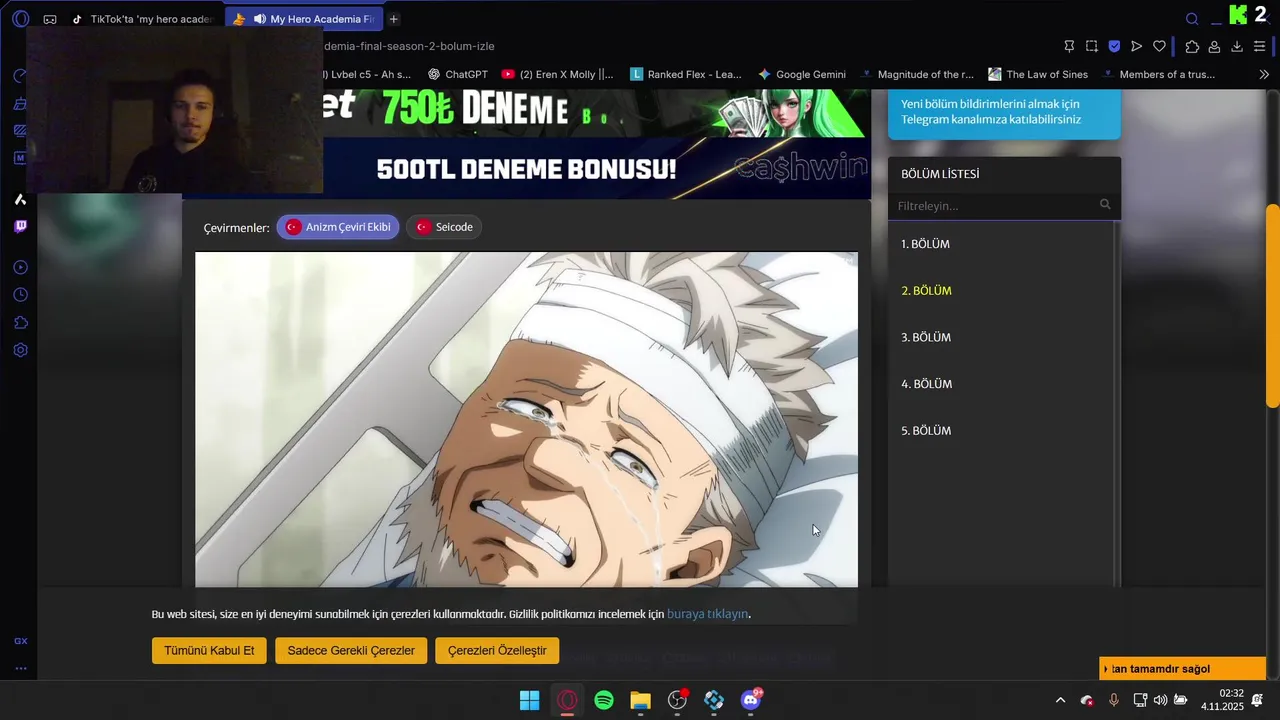Open the downloads icon
This screenshot has height=720, width=1280.
pos(1237,46)
